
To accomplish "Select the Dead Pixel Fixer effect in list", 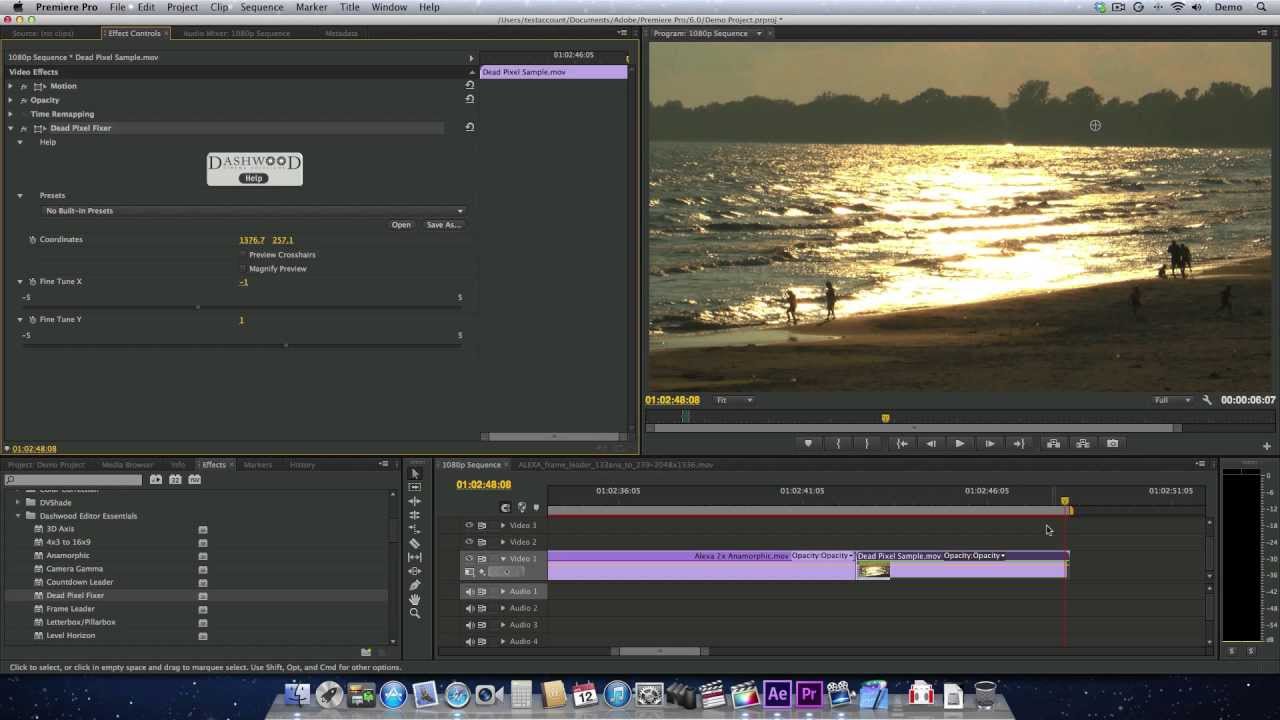I will (75, 595).
